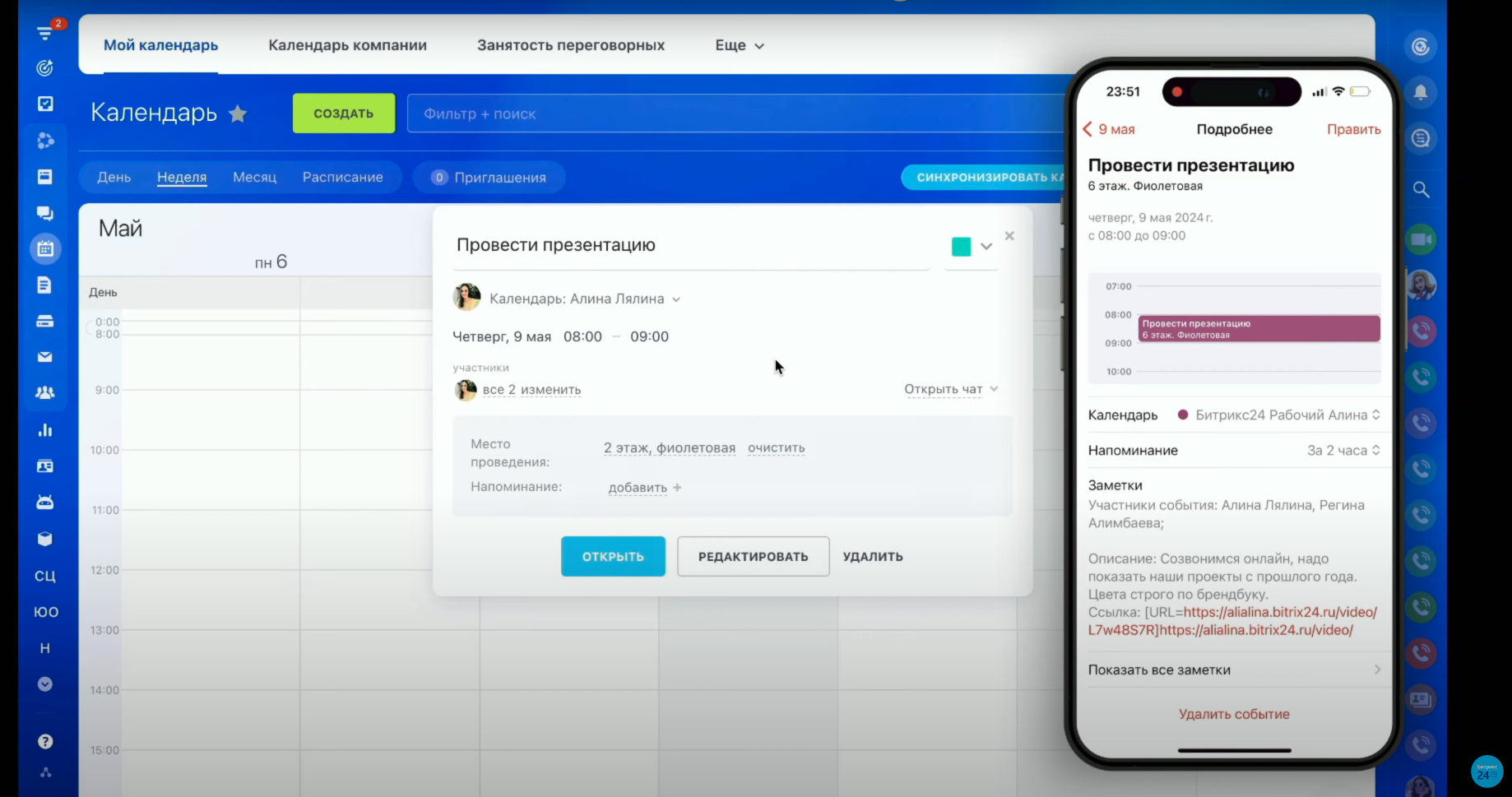The image size is (1512, 797).
Task: Expand the Открыть чат dropdown
Action: point(994,389)
